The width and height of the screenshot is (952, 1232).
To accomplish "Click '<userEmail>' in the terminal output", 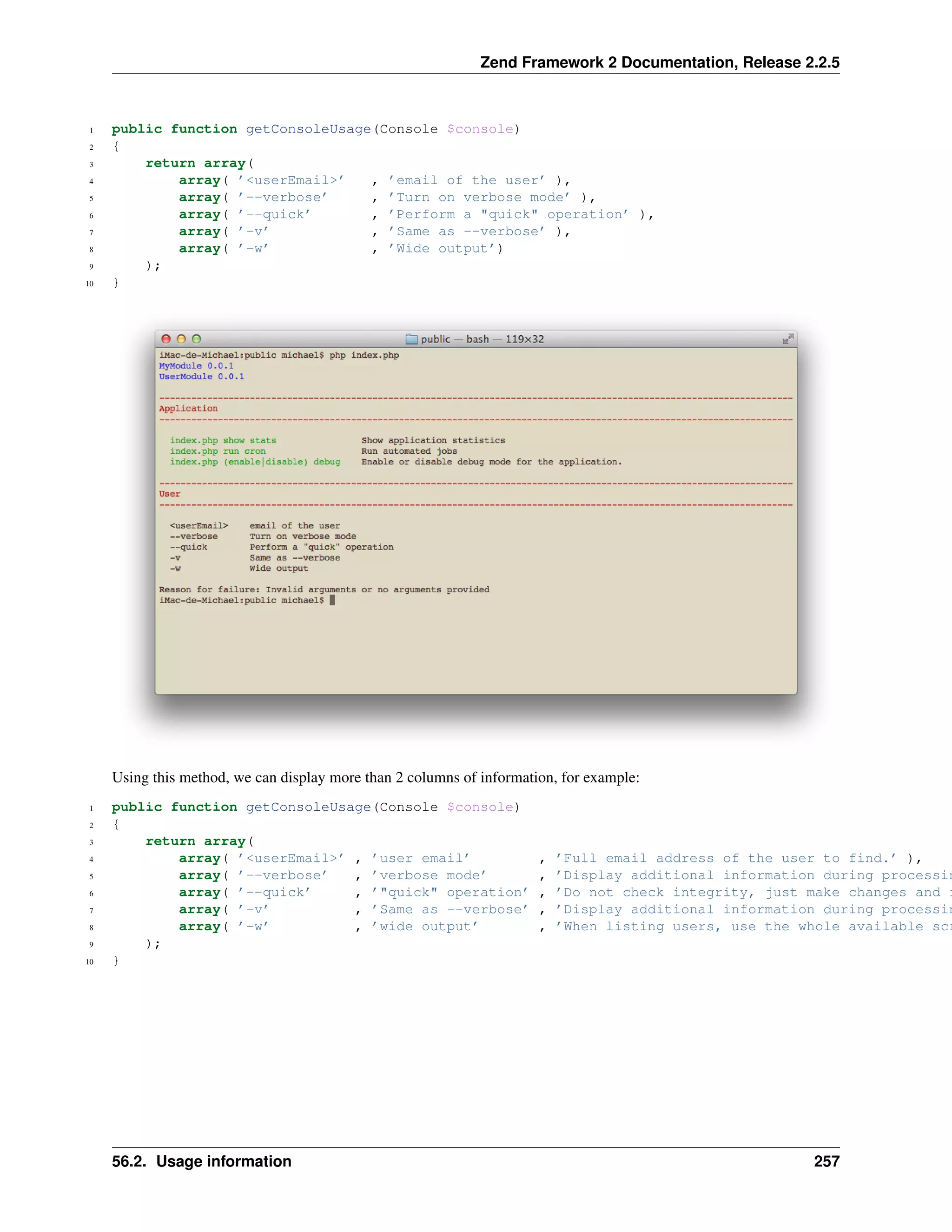I will (x=198, y=526).
